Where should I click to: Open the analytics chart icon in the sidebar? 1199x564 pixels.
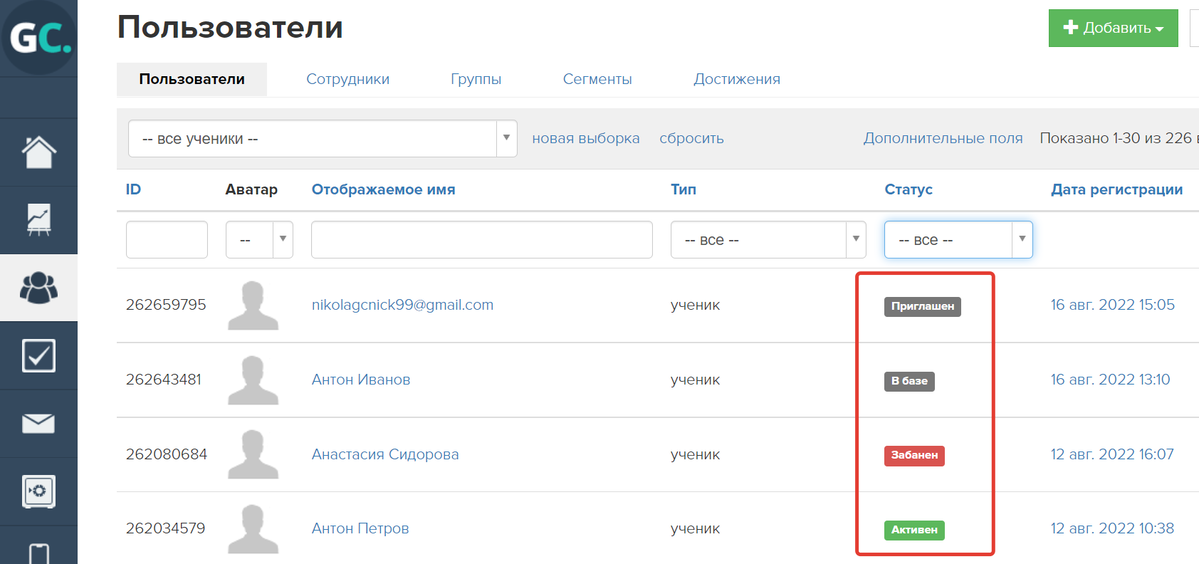tap(39, 220)
